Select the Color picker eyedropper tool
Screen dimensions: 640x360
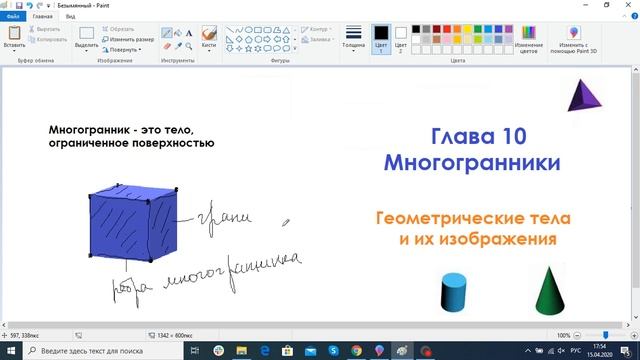tap(178, 46)
